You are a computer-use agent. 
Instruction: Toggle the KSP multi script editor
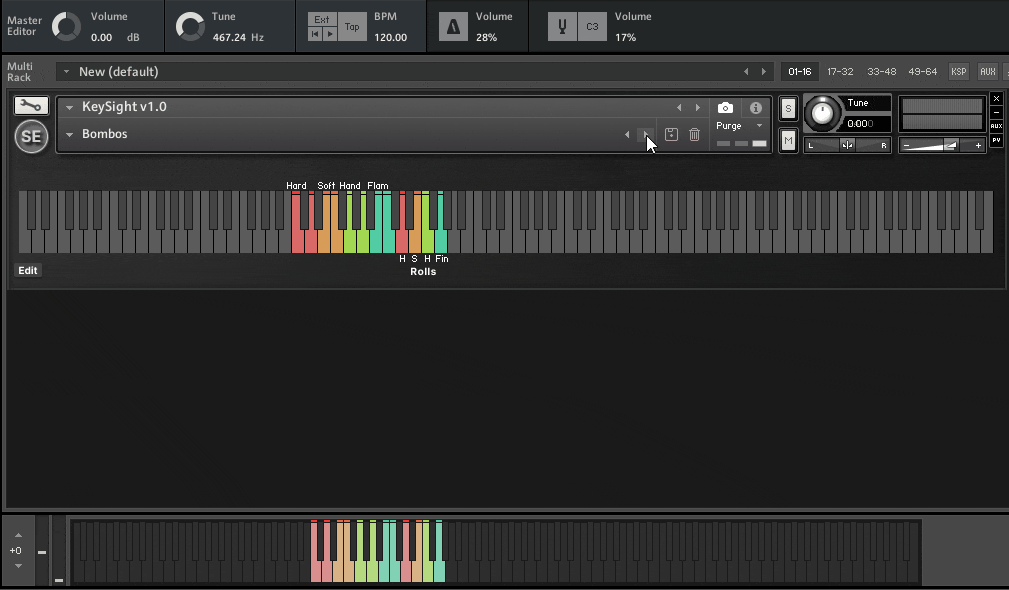pyautogui.click(x=959, y=71)
